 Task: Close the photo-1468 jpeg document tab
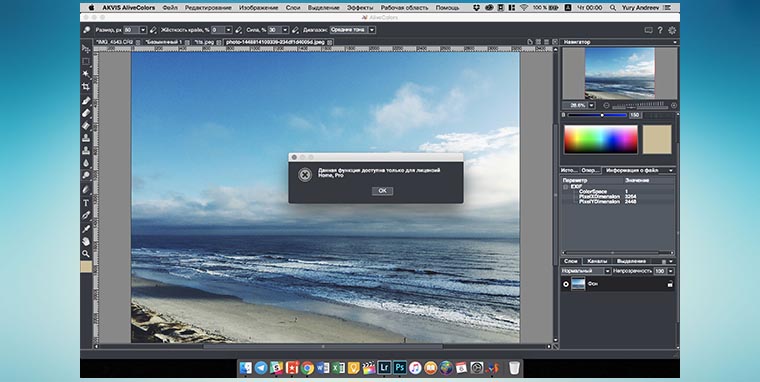330,42
